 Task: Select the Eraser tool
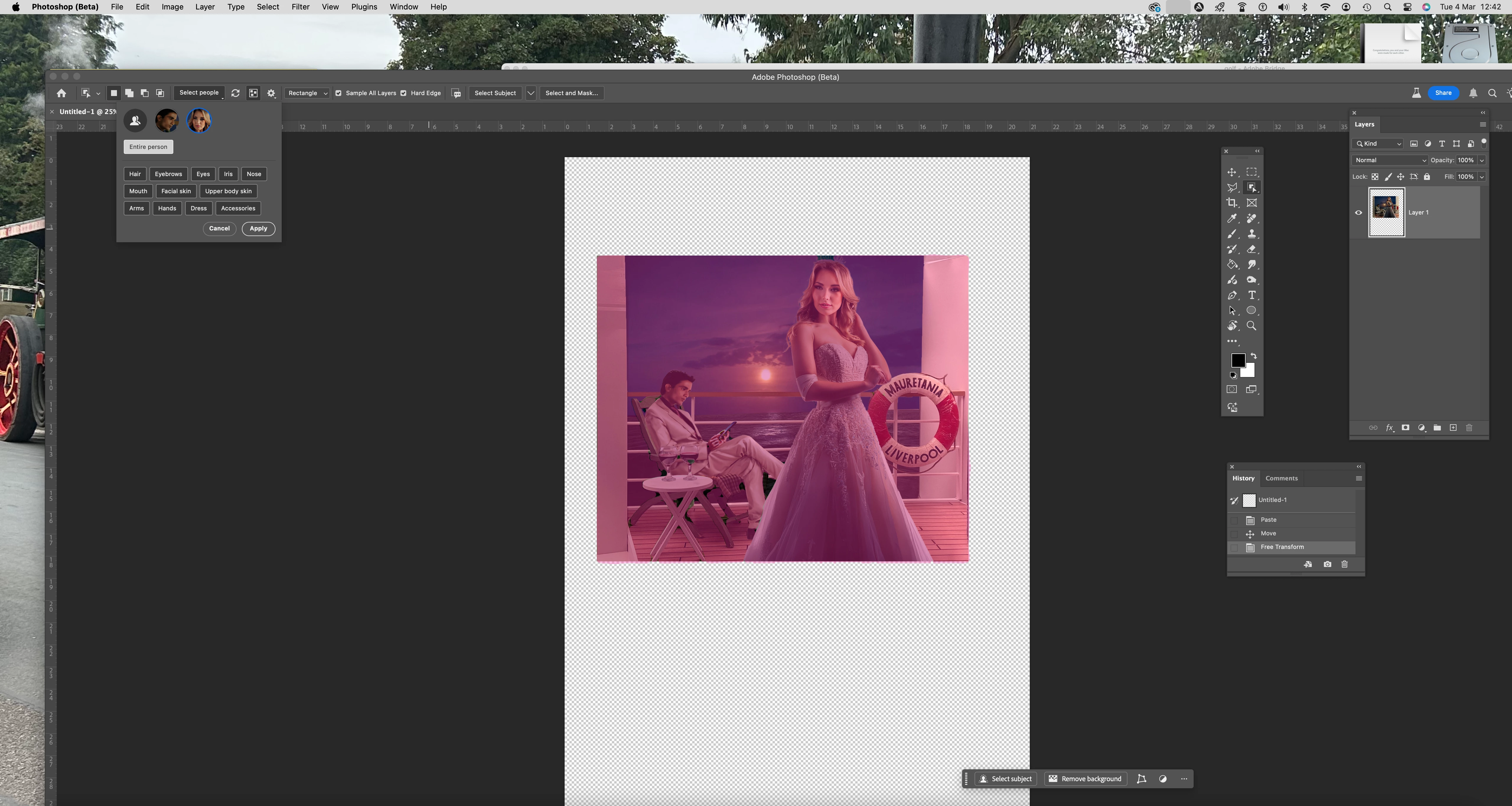[x=1252, y=249]
